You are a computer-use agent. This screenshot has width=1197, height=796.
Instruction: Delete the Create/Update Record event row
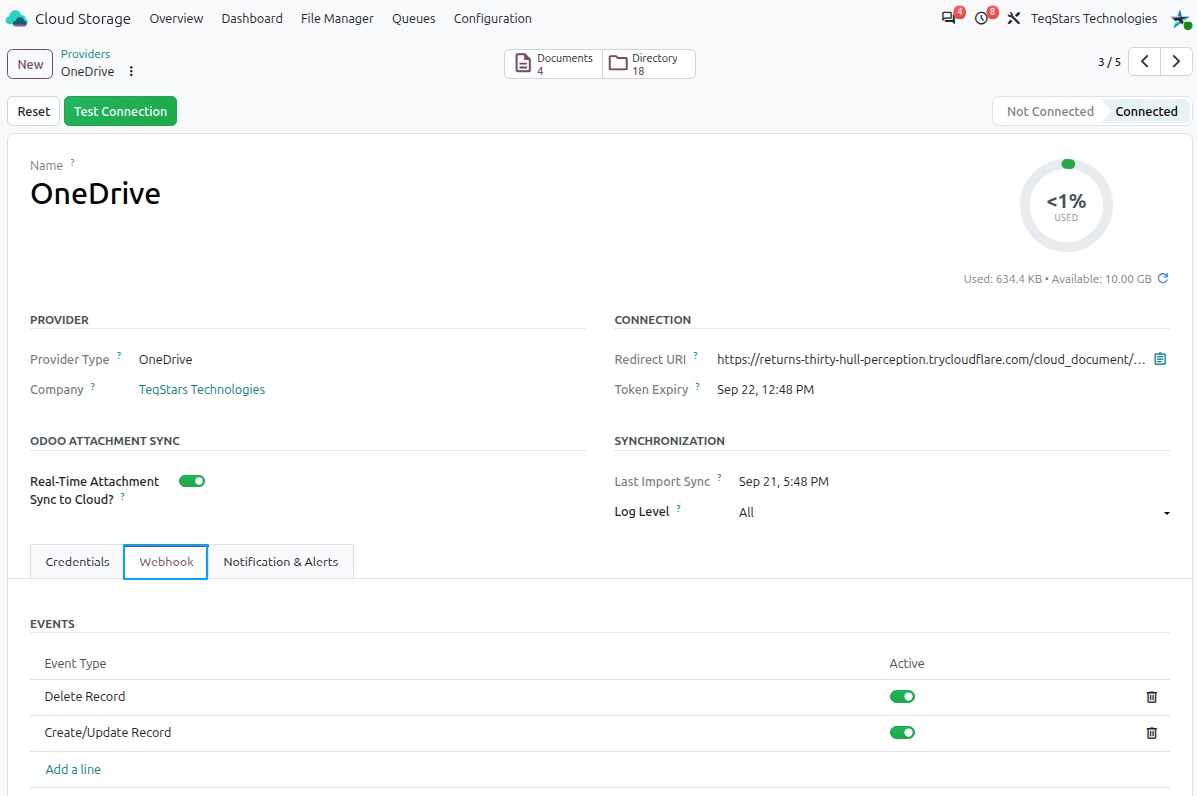[x=1152, y=733]
